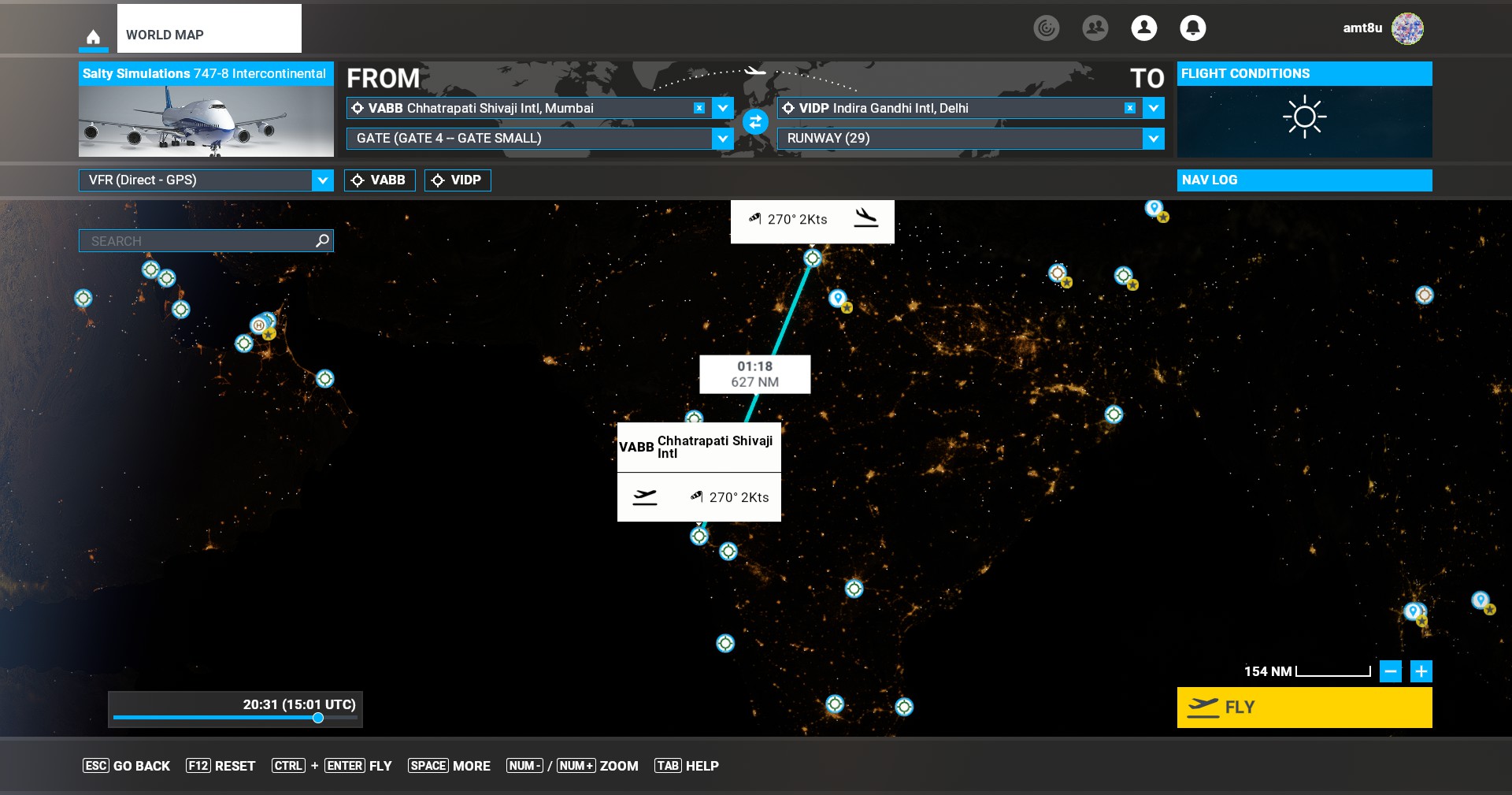The image size is (1512, 795).
Task: Open the notifications bell
Action: click(x=1192, y=28)
